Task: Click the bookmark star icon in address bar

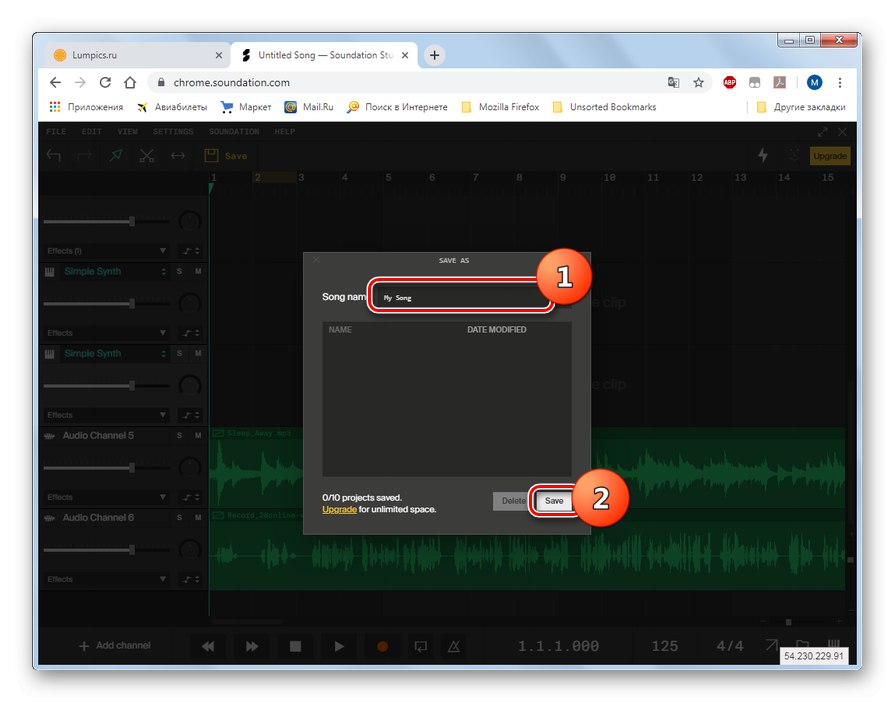Action: coord(699,83)
